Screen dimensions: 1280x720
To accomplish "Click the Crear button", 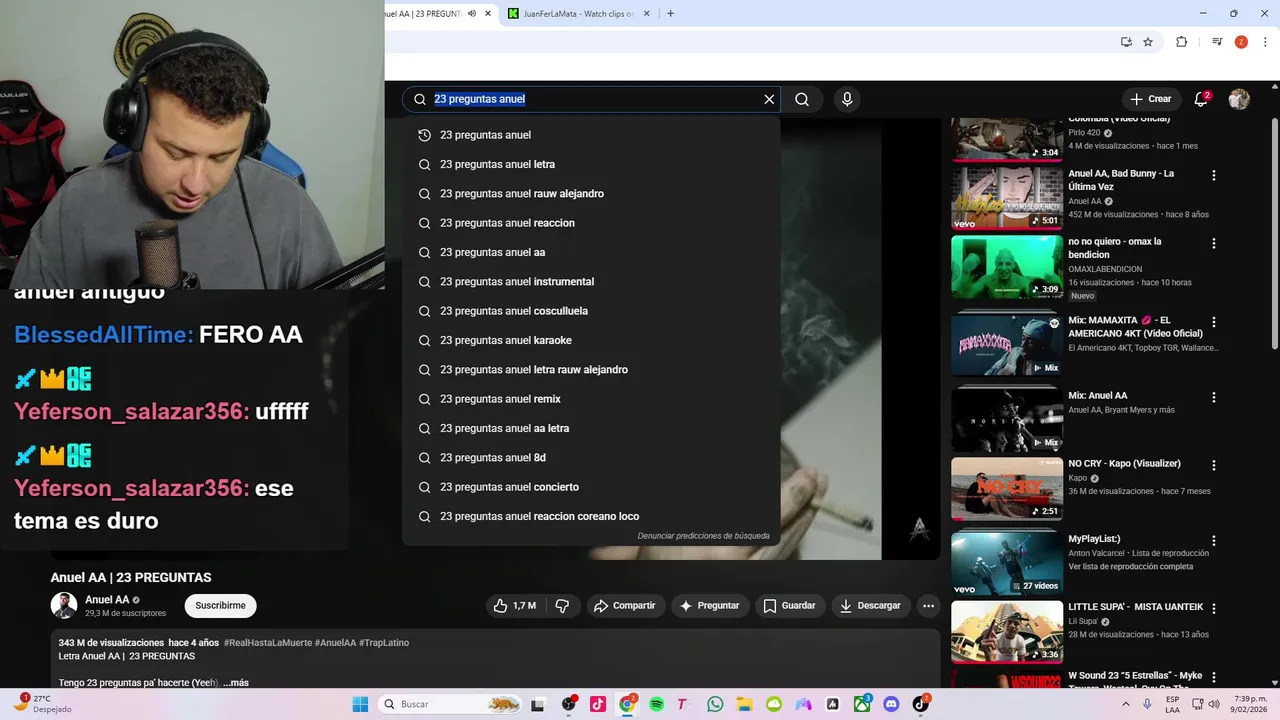I will click(x=1151, y=99).
